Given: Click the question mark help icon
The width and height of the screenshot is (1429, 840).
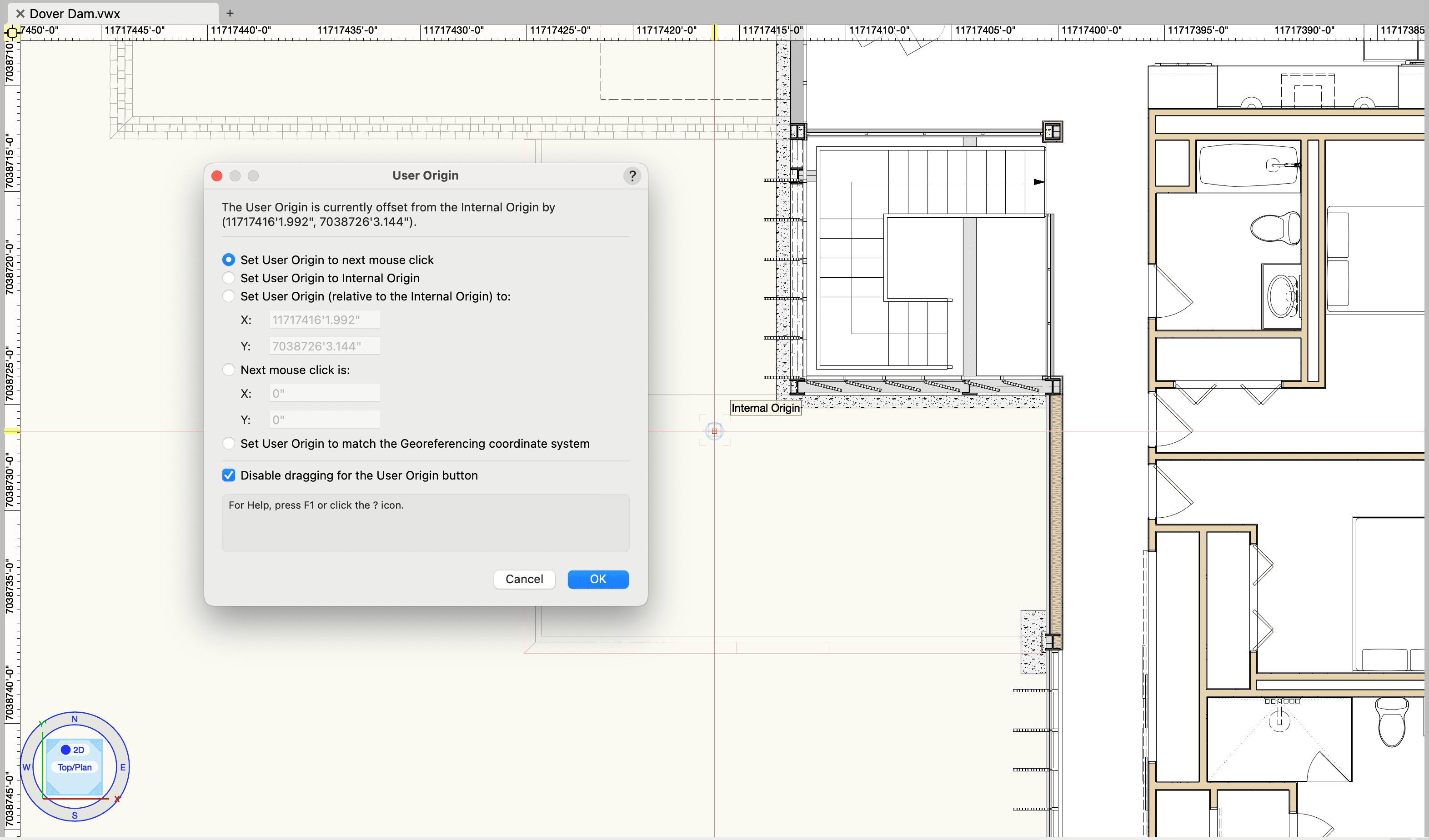Looking at the screenshot, I should tap(632, 176).
